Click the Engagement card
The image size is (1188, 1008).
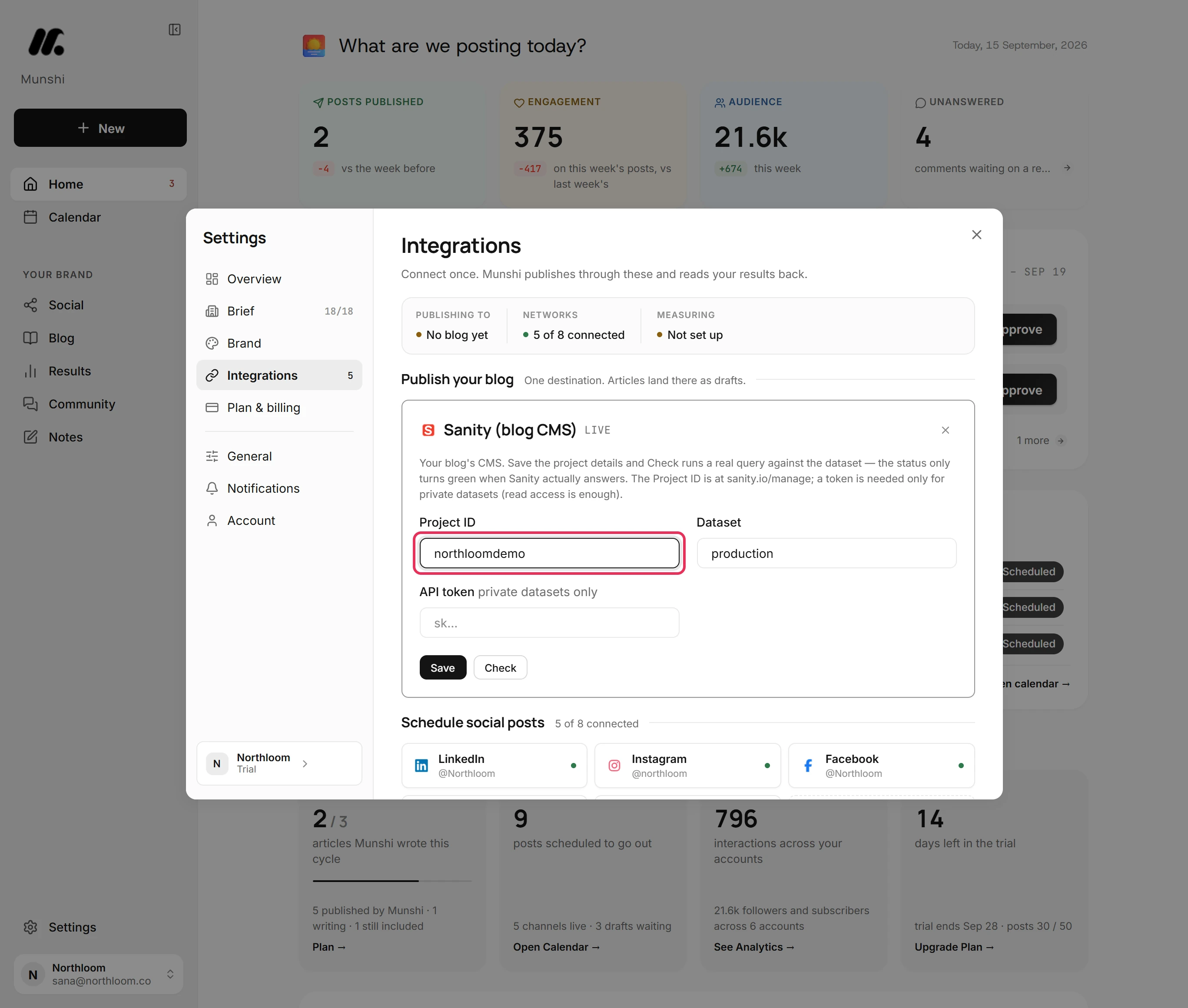(x=593, y=146)
